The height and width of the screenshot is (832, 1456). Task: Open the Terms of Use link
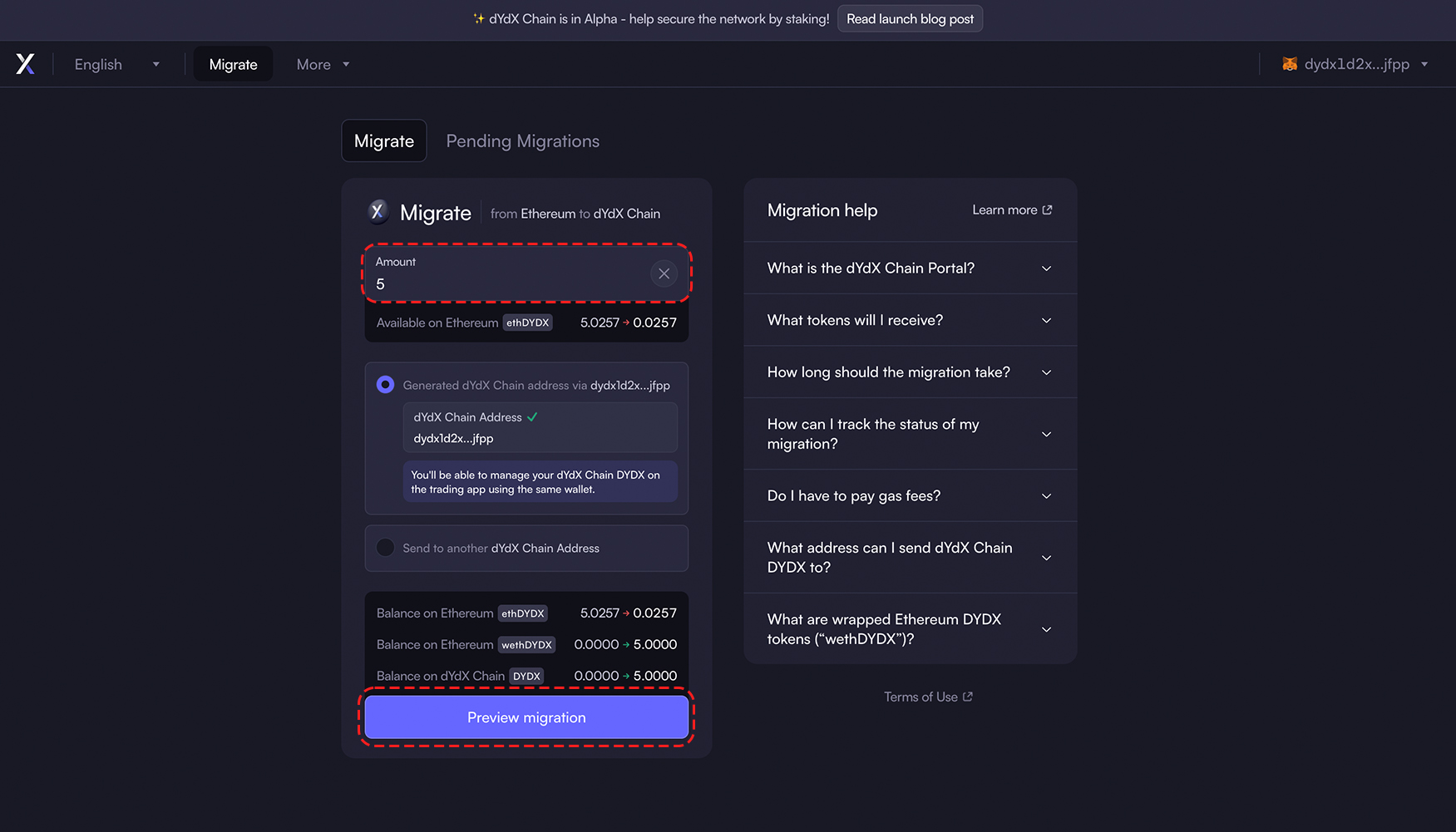(x=928, y=697)
